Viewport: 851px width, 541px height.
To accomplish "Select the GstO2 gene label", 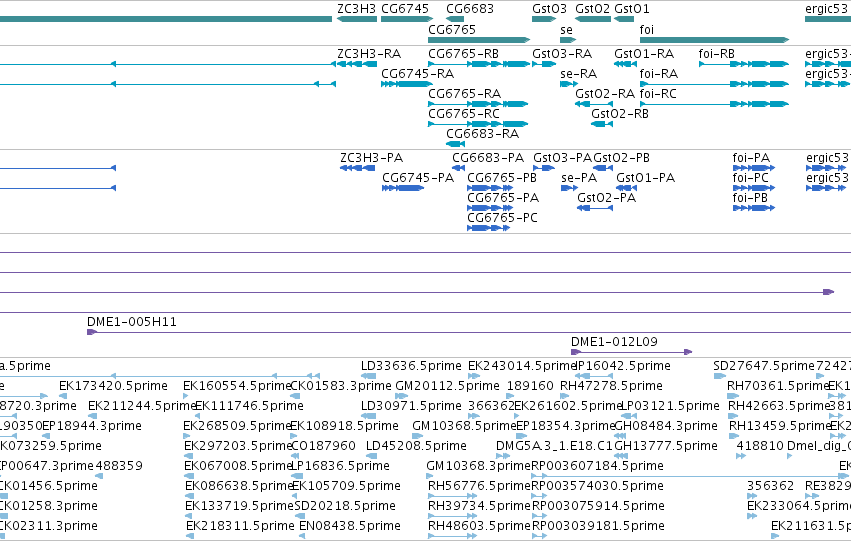I will 593,9.
